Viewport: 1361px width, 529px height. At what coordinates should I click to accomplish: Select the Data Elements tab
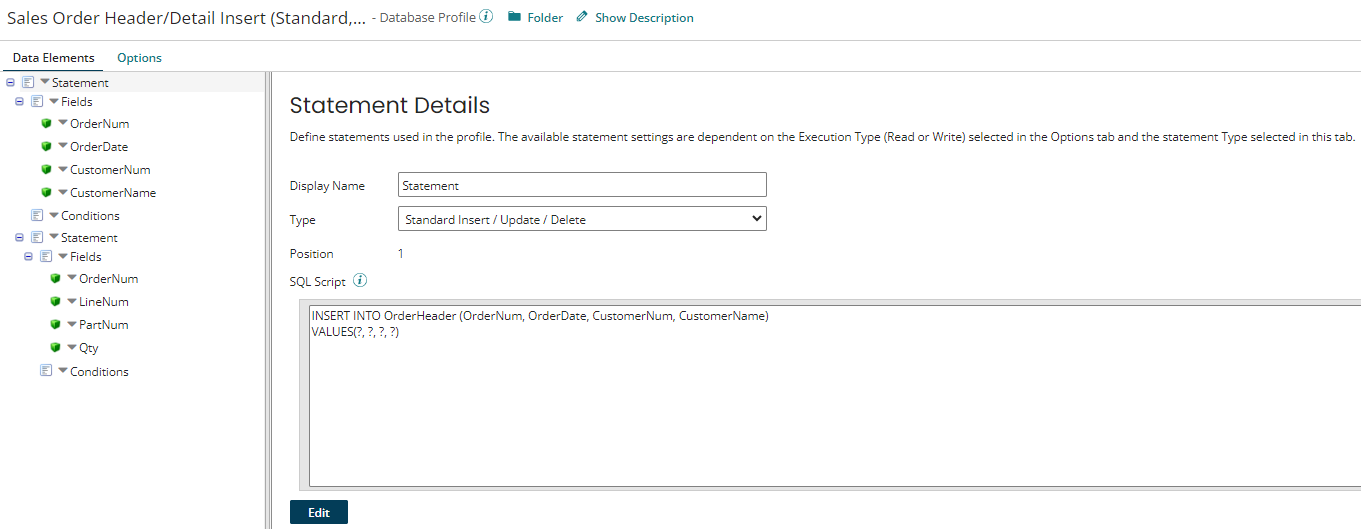pos(53,58)
